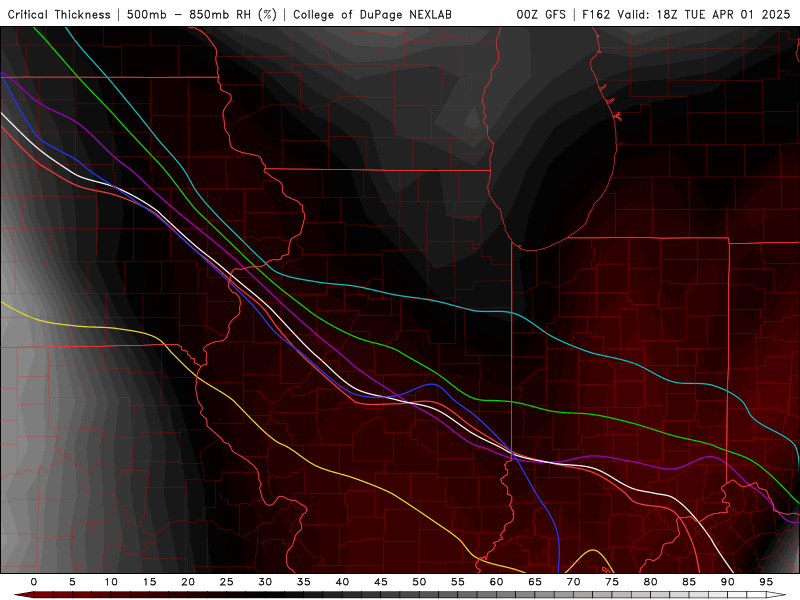The height and width of the screenshot is (600, 800).
Task: Select the "65" color scale label
Action: coord(535,582)
